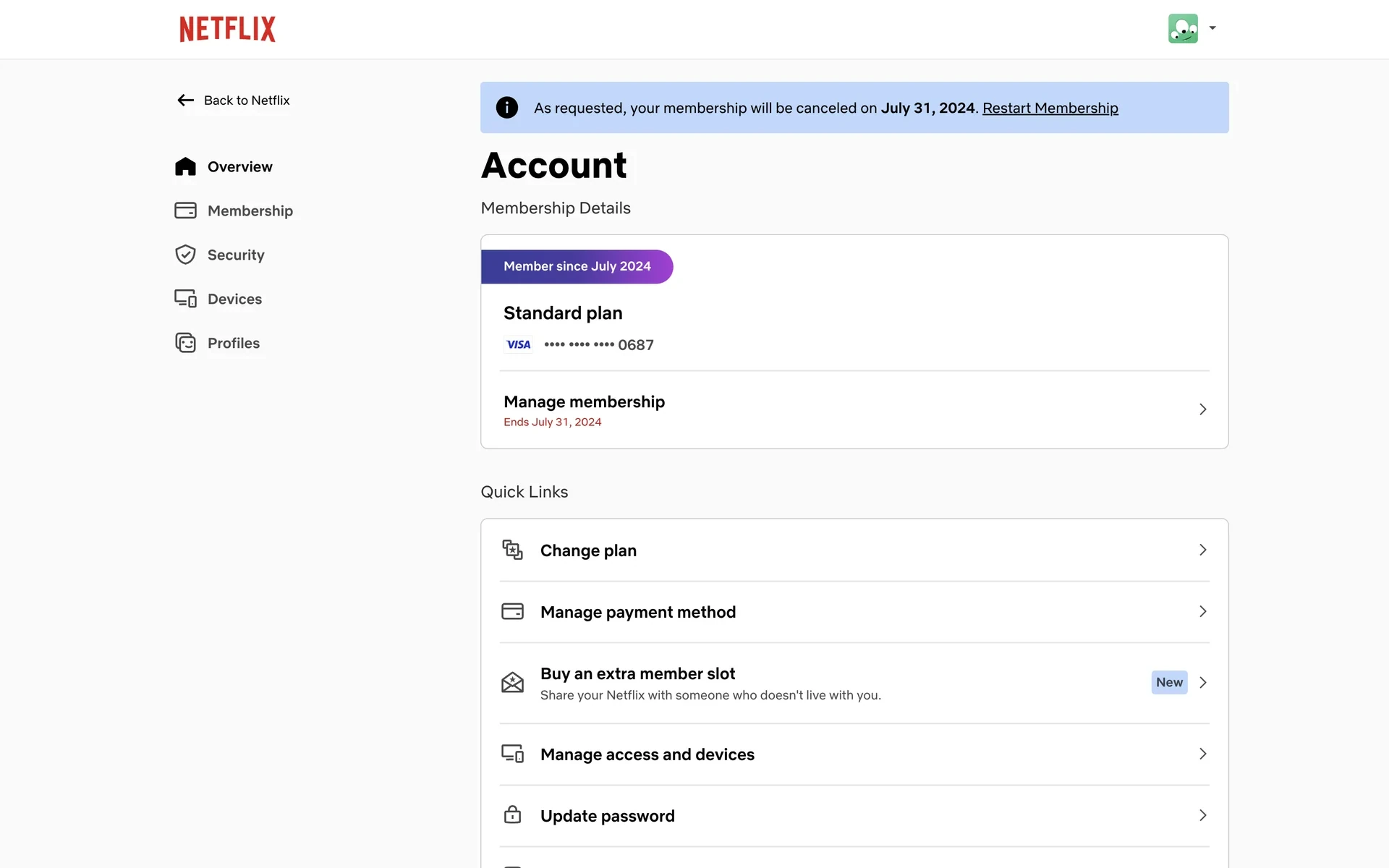Image resolution: width=1389 pixels, height=868 pixels.
Task: Click the Devices icon in sidebar
Action: click(x=185, y=299)
